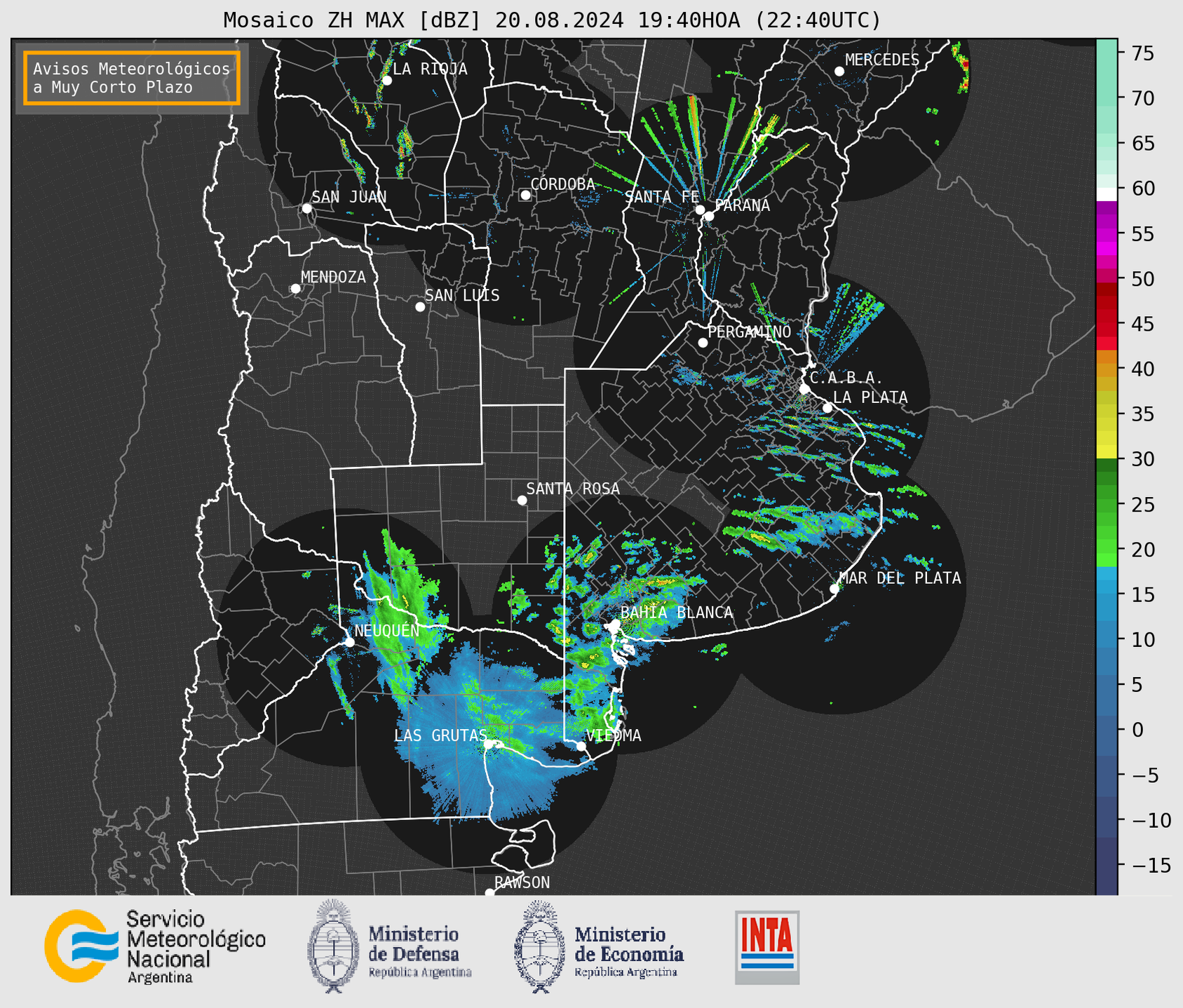Click the NEUQUÉN label
Image resolution: width=1183 pixels, height=1008 pixels.
pos(386,630)
